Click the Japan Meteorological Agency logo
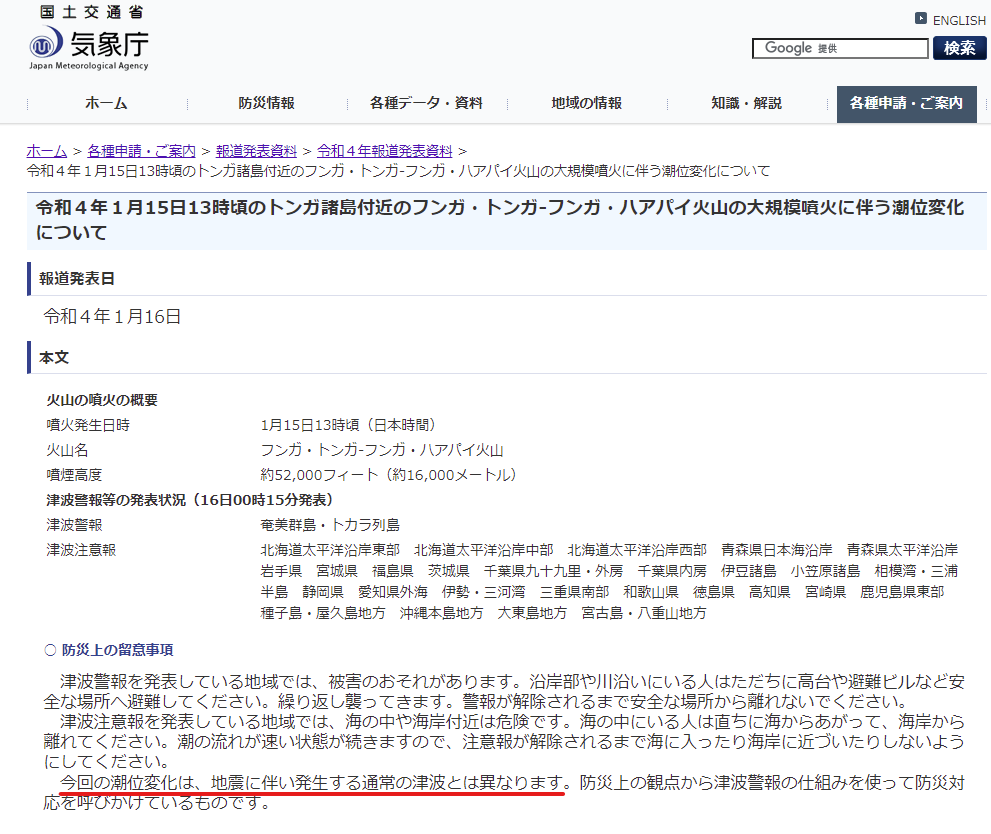Viewport: 991px width, 834px height. click(88, 49)
